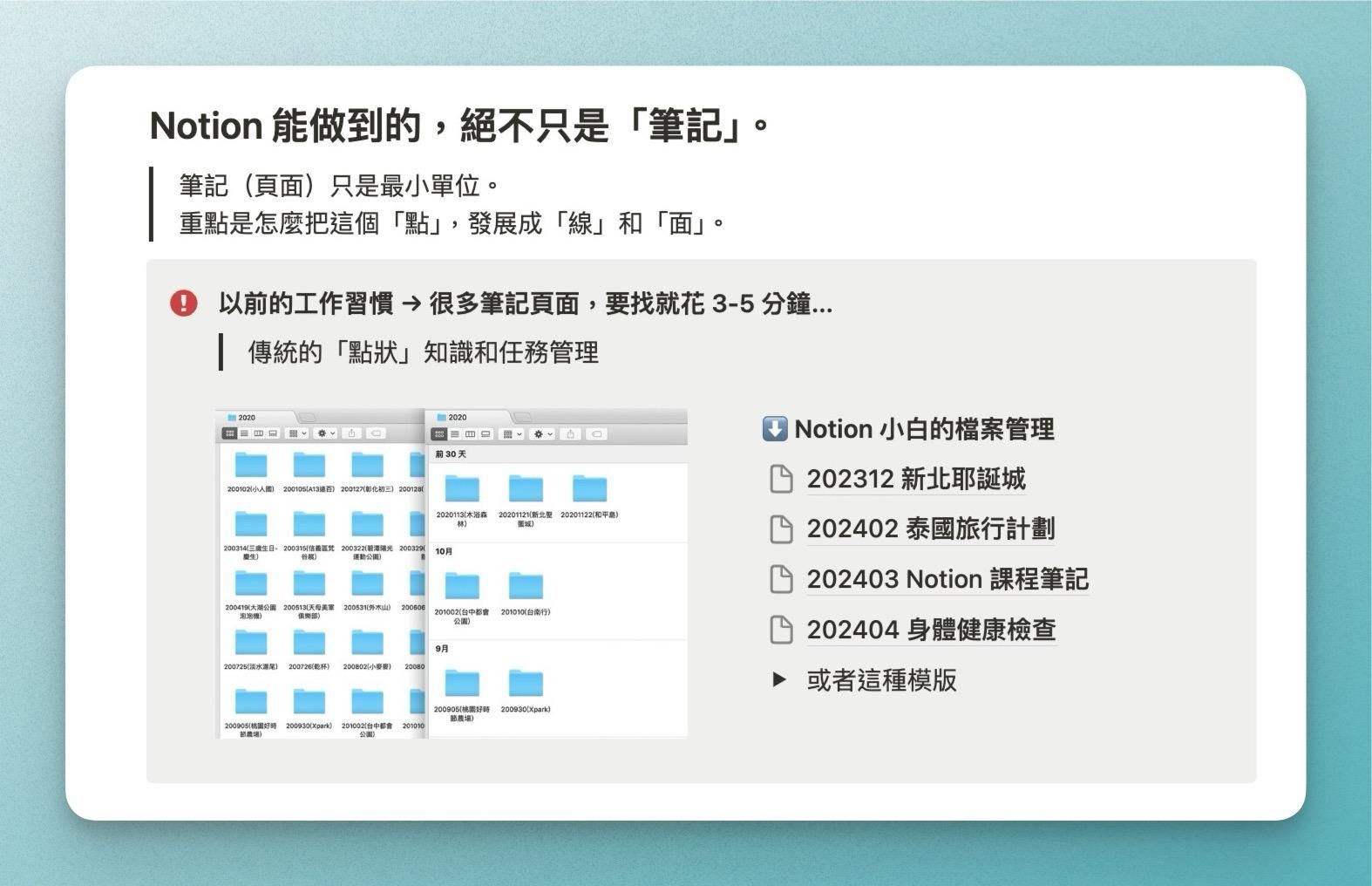This screenshot has height=886, width=1372.
Task: Click page icon beside 202404 身體健康檢查
Action: point(781,630)
